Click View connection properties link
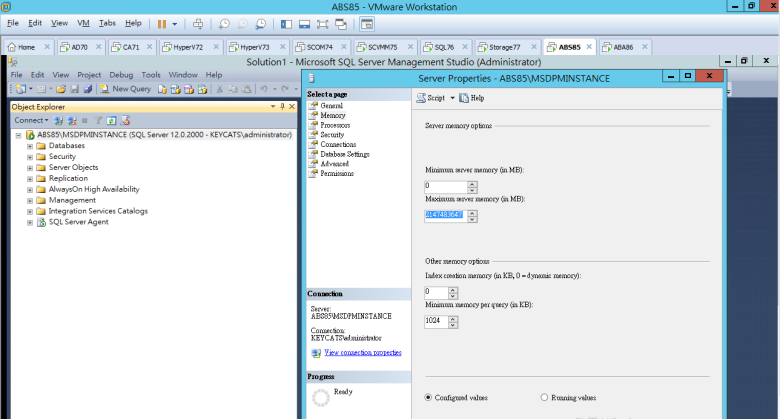The width and height of the screenshot is (780, 419). point(361,352)
